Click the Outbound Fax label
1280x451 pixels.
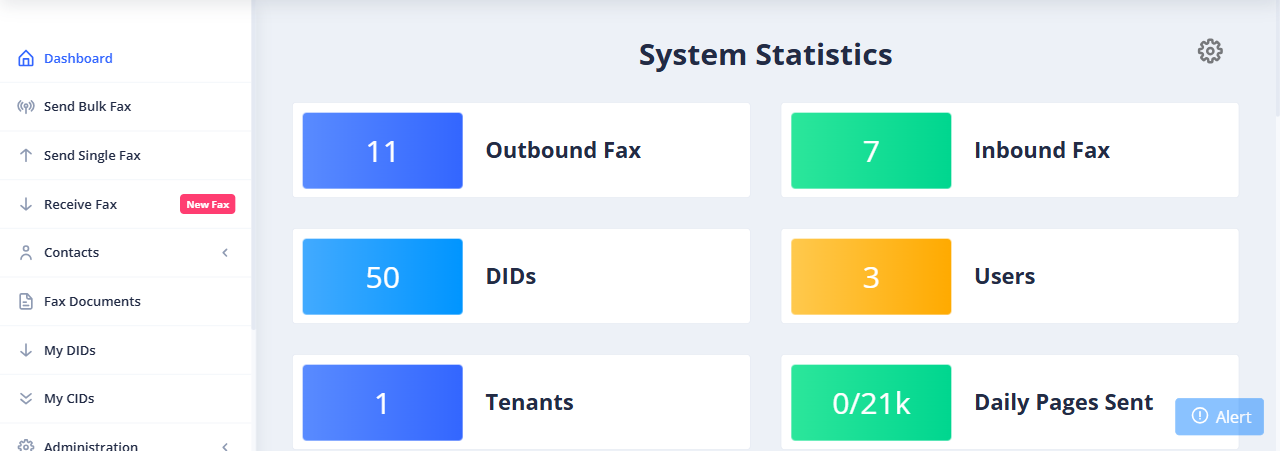563,150
